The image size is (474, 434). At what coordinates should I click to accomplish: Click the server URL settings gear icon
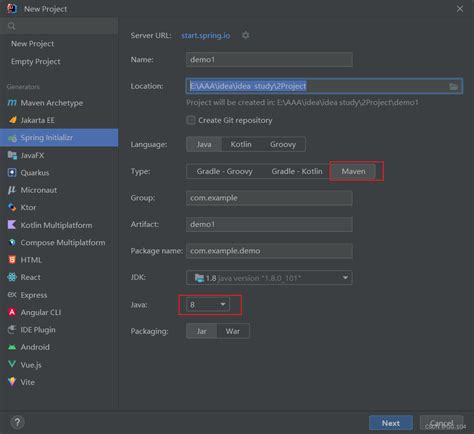(x=245, y=35)
